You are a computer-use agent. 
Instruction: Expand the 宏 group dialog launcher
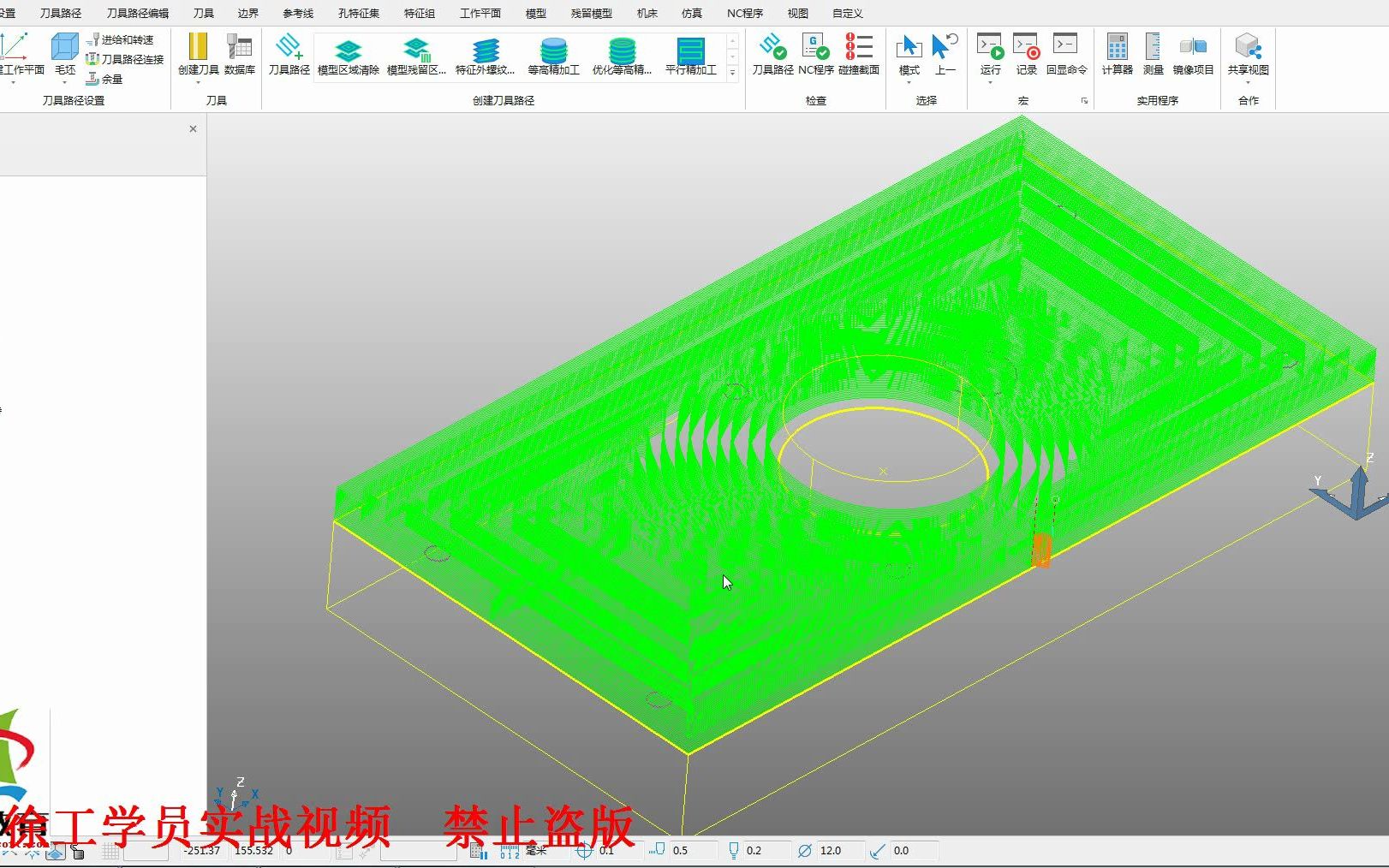pos(1084,101)
